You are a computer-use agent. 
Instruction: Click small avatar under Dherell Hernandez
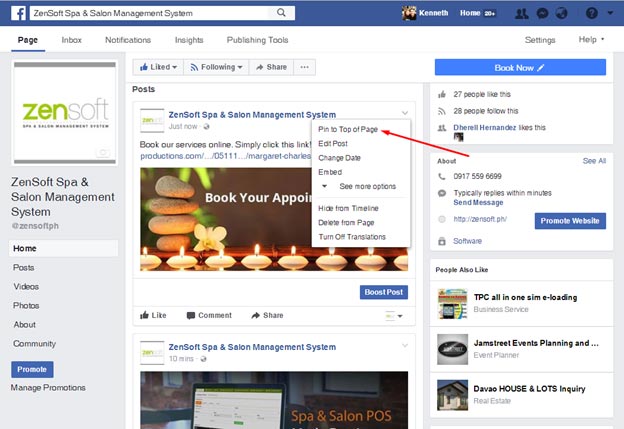pyautogui.click(x=458, y=137)
